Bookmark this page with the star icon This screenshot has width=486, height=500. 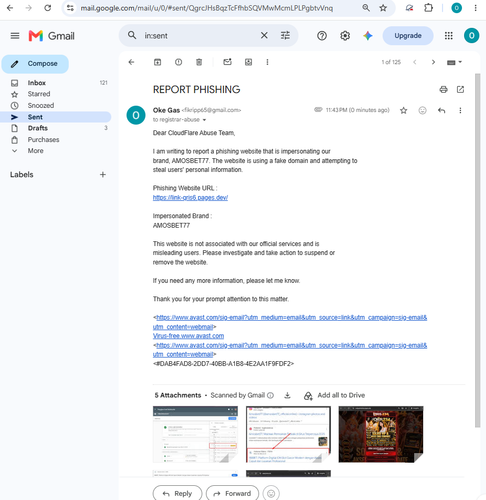click(383, 8)
